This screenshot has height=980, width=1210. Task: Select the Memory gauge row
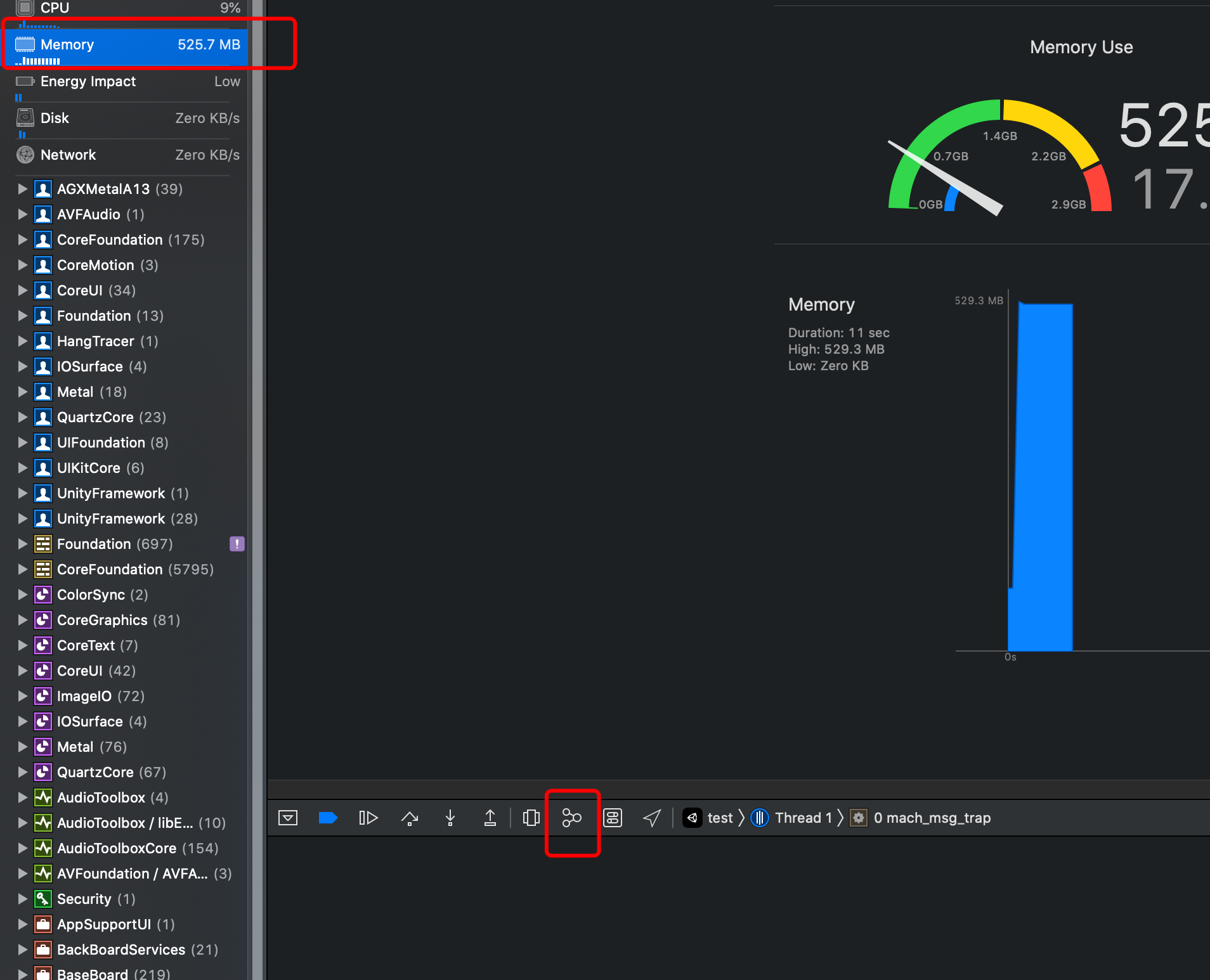point(127,44)
